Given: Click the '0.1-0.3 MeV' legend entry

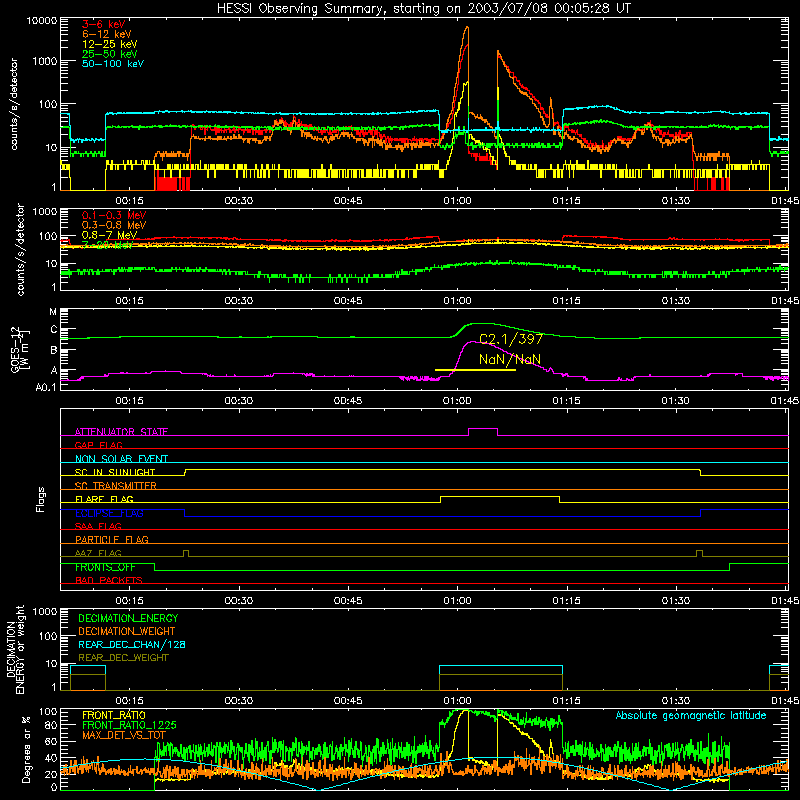Looking at the screenshot, I should [x=114, y=215].
